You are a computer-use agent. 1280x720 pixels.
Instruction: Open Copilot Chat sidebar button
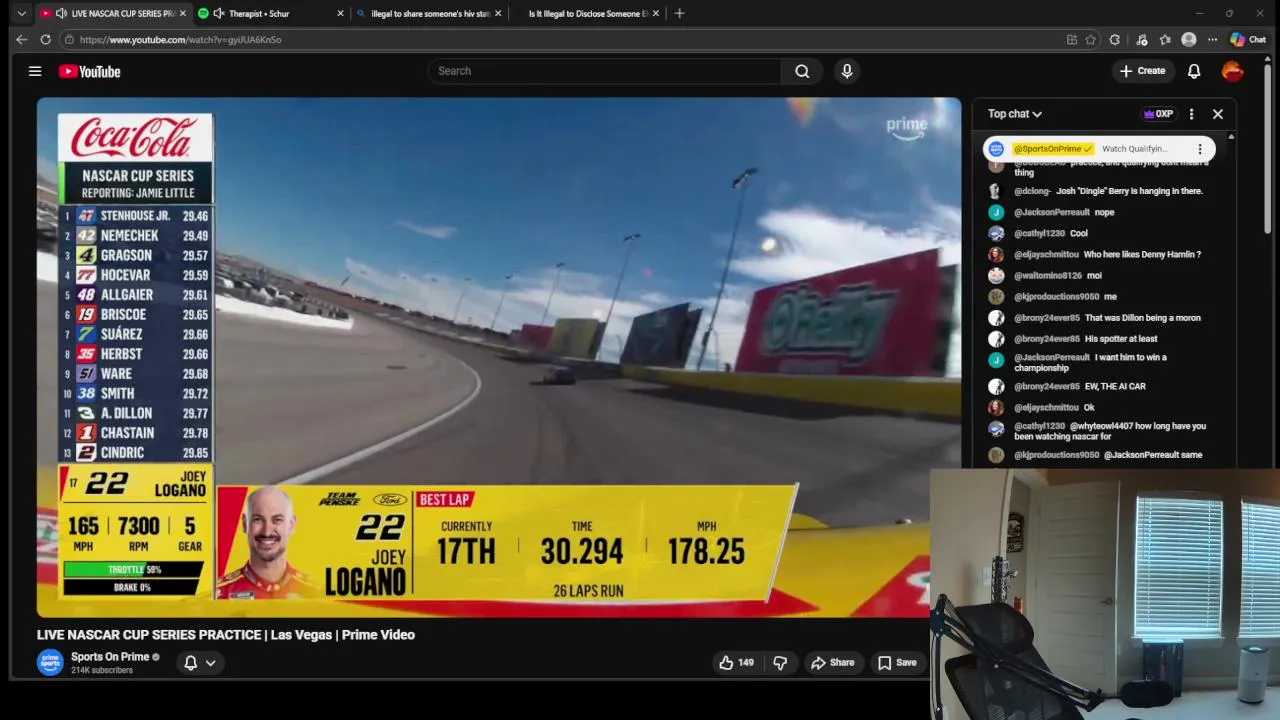click(1248, 40)
